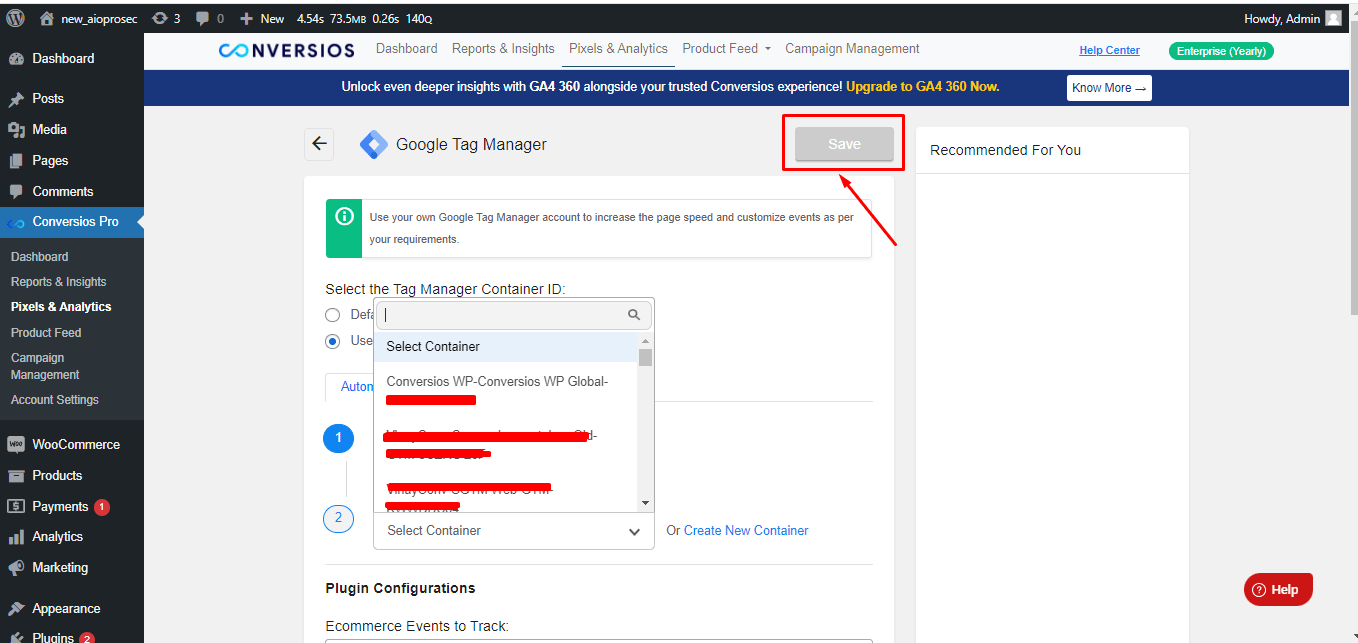Choose Conversios WP Global container option
The width and height of the screenshot is (1358, 643).
click(x=506, y=390)
